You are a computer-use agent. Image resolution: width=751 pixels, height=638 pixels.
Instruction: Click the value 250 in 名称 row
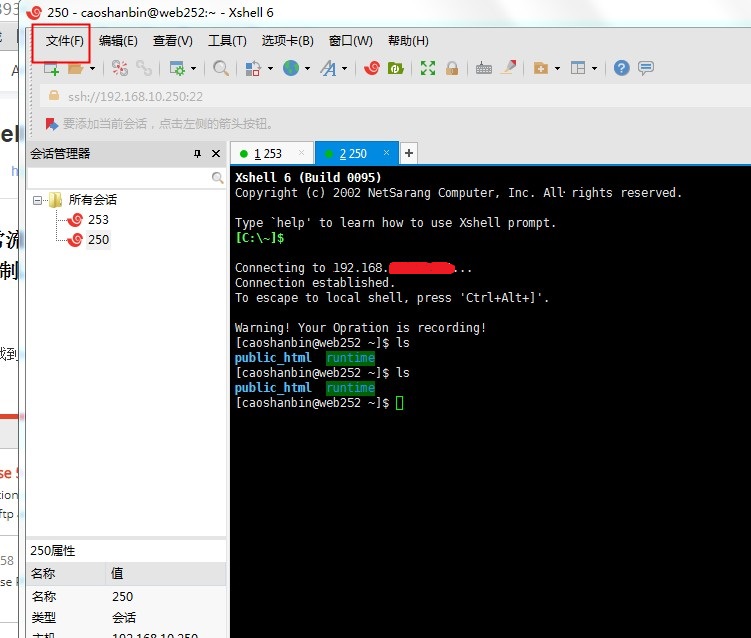(123, 596)
